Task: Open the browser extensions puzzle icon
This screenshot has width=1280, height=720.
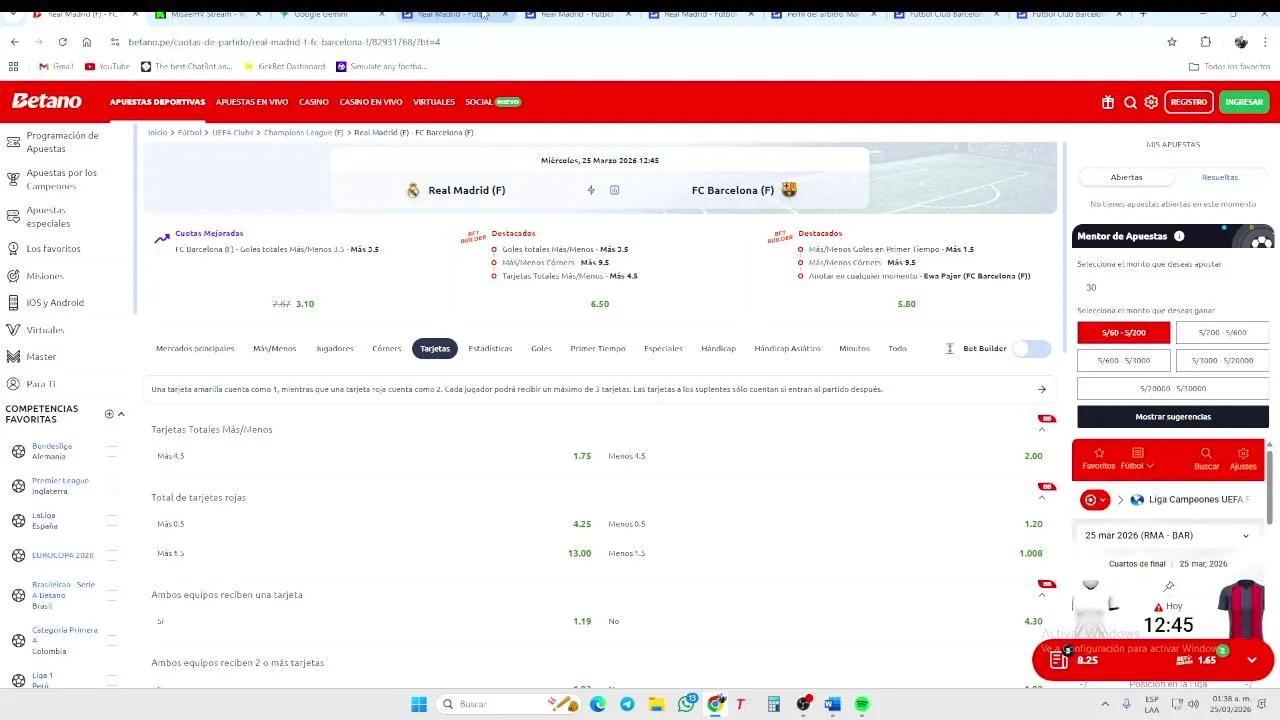Action: click(1206, 42)
